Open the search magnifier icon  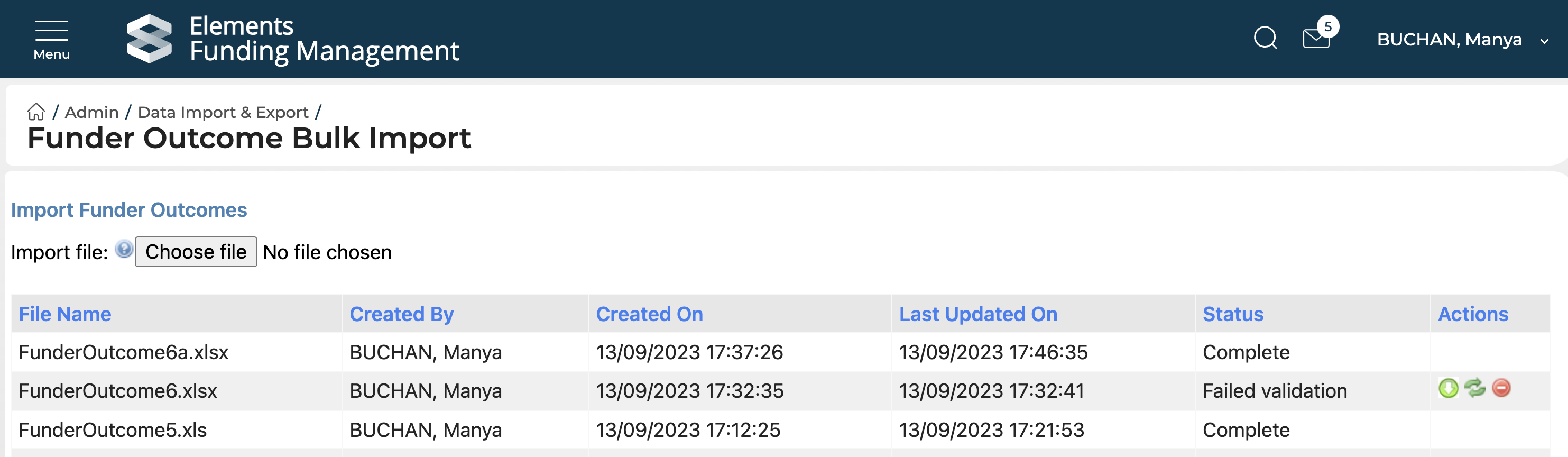[1265, 39]
